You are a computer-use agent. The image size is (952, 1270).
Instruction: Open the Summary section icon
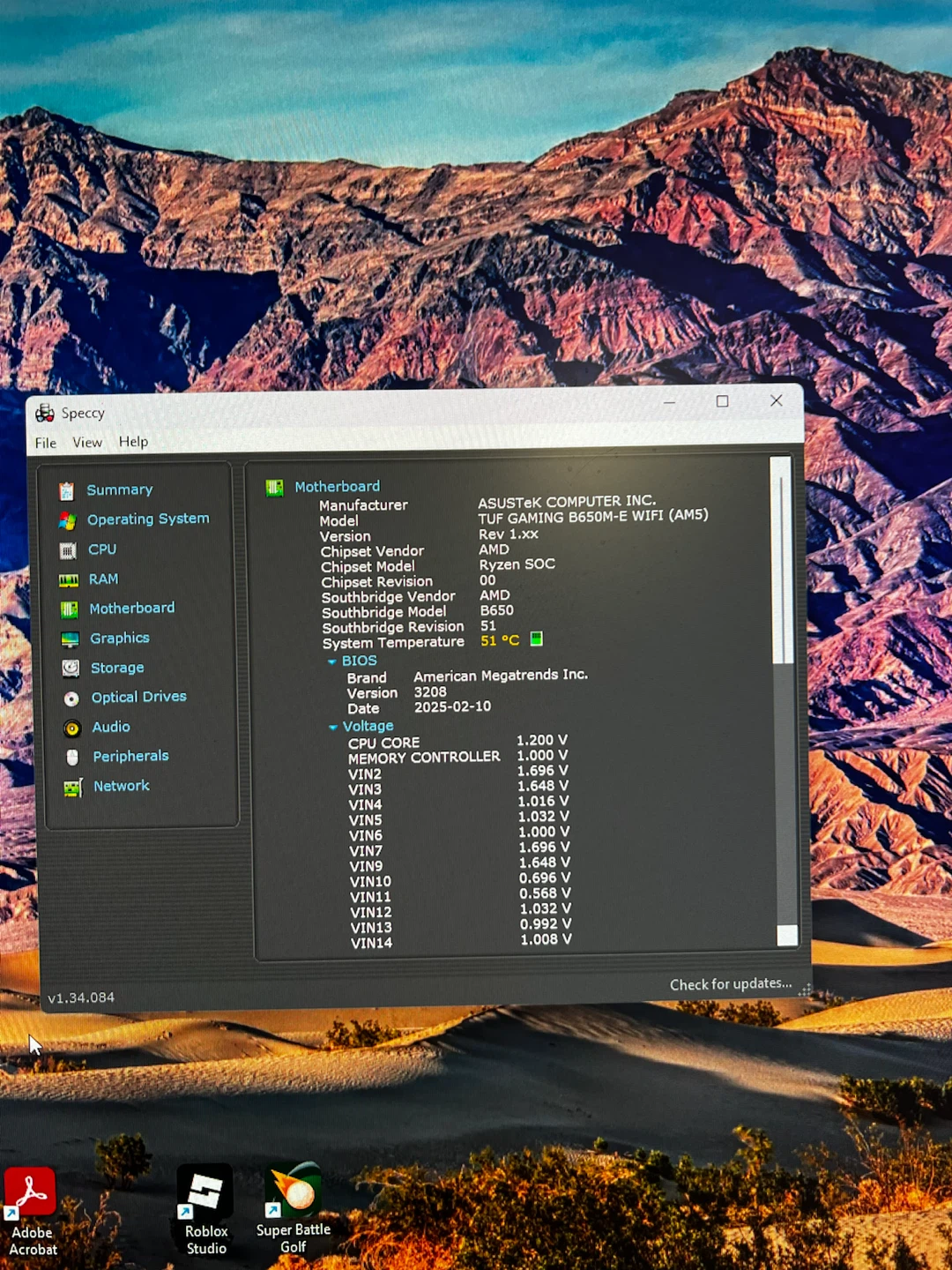coord(66,491)
